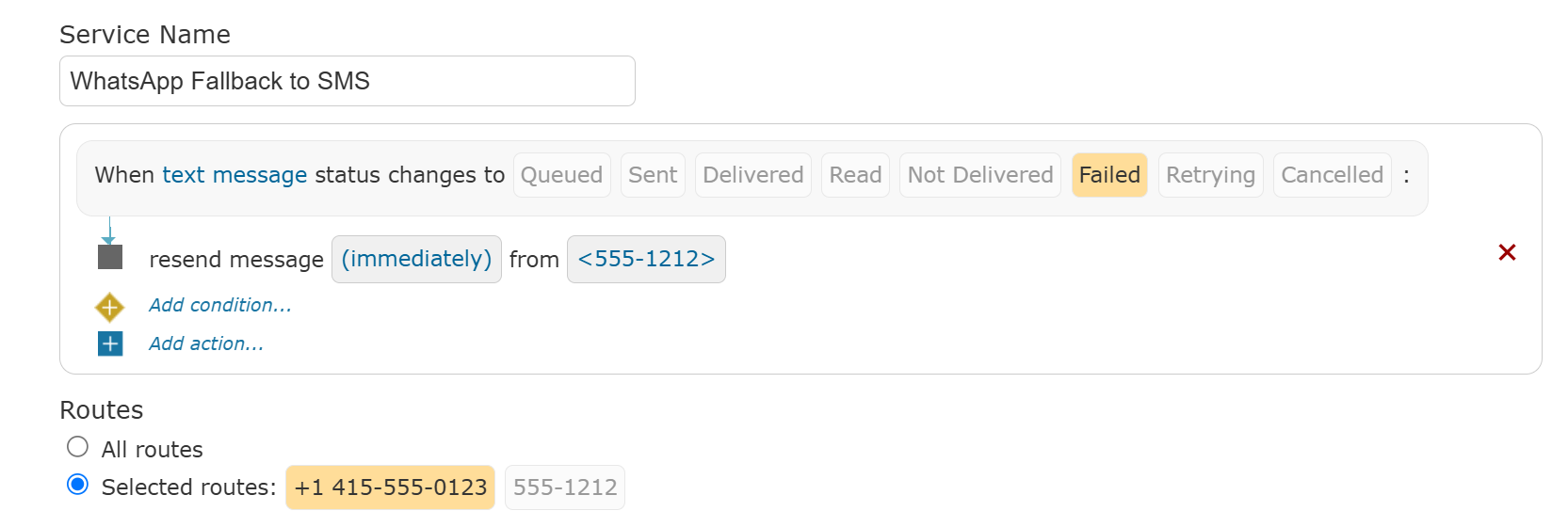Select the 555-1212 route chip
Image resolution: width=1568 pixels, height=527 pixels.
pyautogui.click(x=565, y=487)
